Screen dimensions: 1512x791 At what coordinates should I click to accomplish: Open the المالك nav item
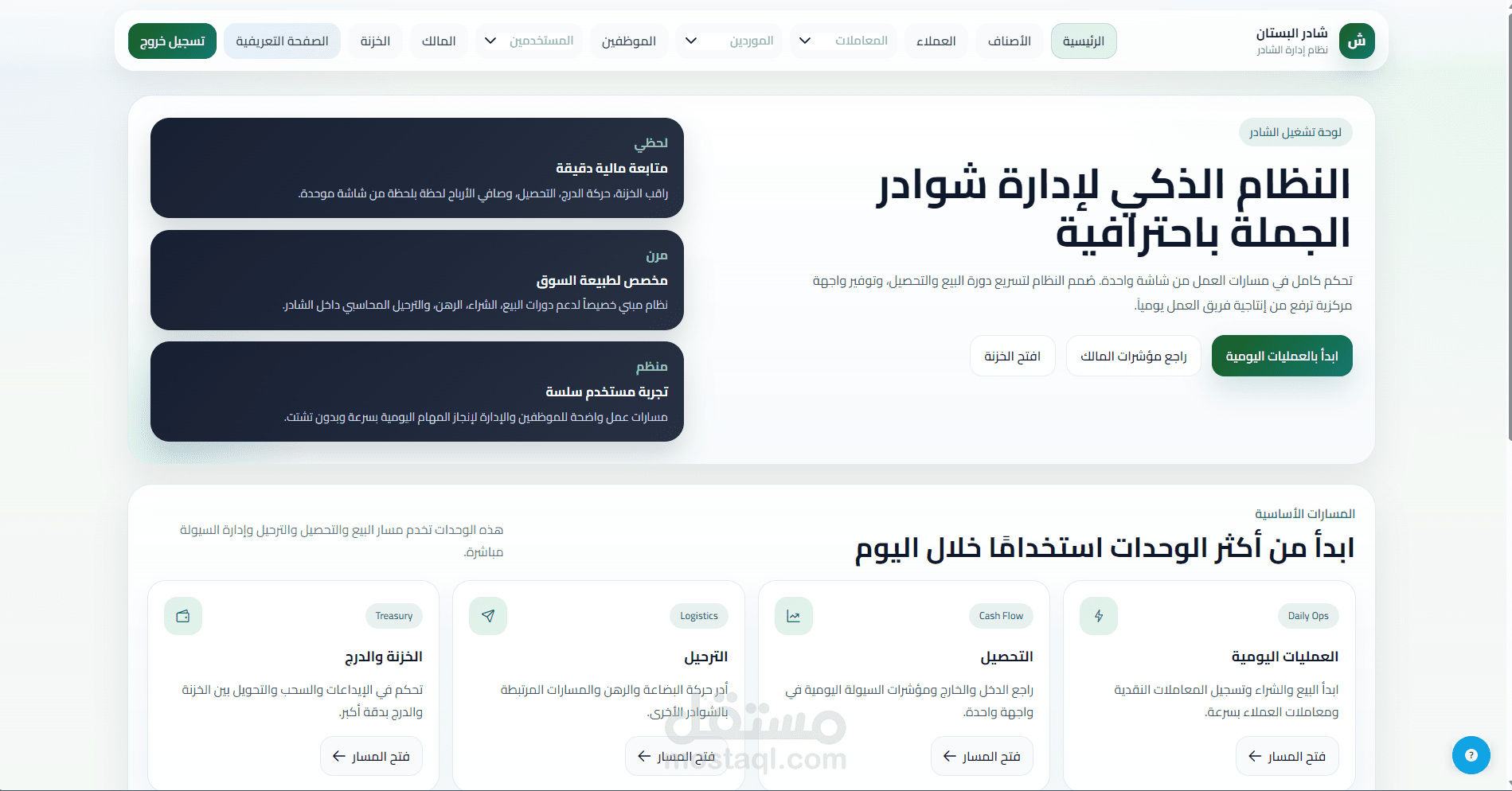(439, 41)
